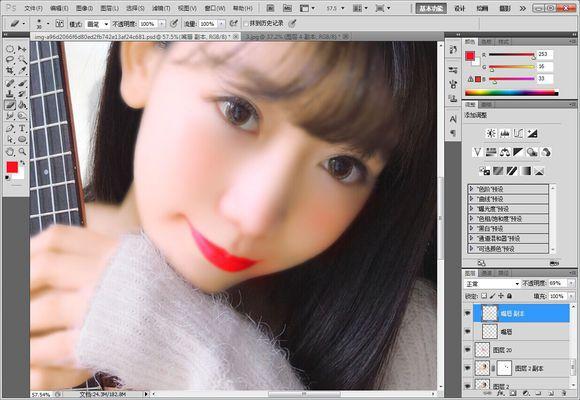
Task: Enable the 抹到历史记录 checkbox
Action: 246,24
